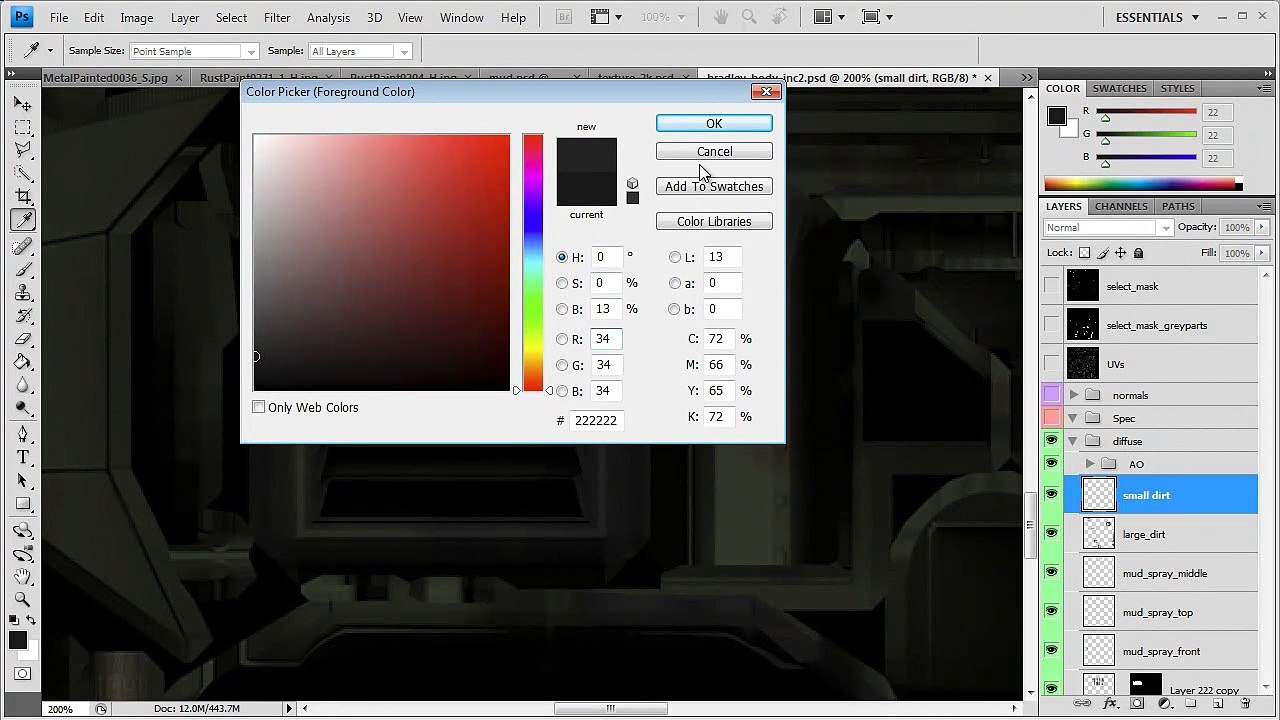Open the Layer menu
This screenshot has width=1280, height=720.
[185, 17]
